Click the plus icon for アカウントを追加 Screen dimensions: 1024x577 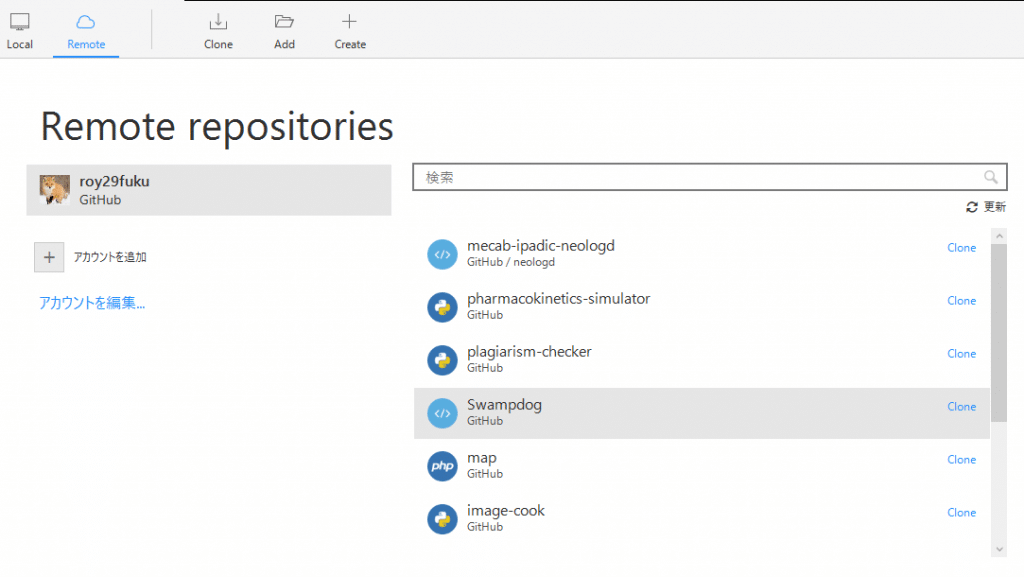coord(49,257)
